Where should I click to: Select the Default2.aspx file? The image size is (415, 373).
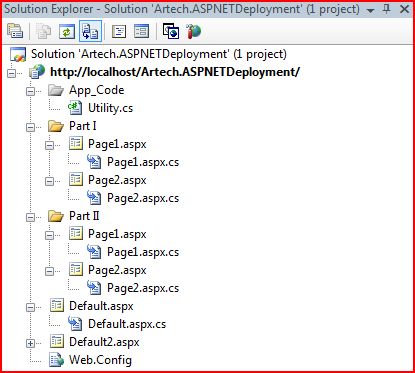[104, 342]
